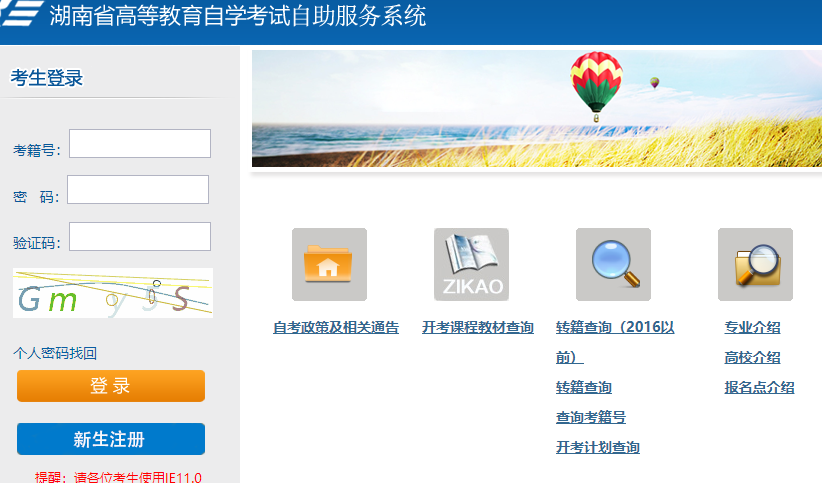Click the orange home folder icon
822x483 pixels.
click(x=329, y=264)
